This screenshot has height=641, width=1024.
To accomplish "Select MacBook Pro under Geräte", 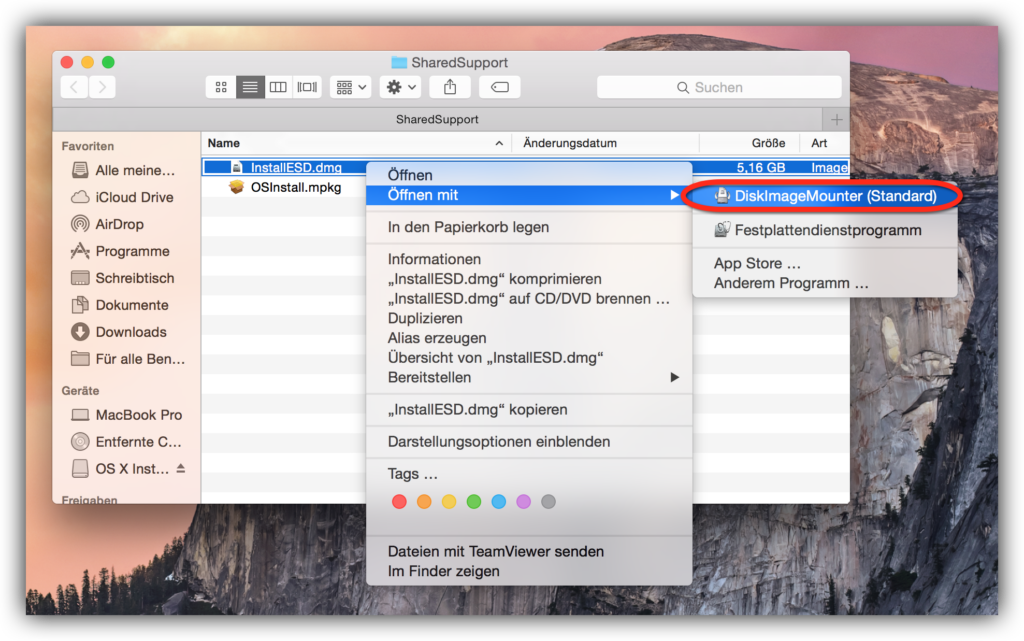I will [127, 415].
